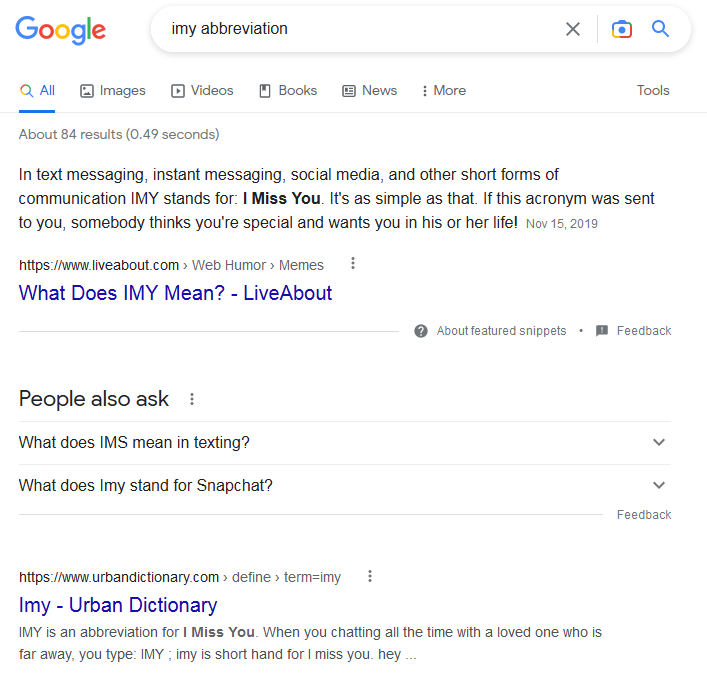This screenshot has width=707, height=697.
Task: Switch to the Images tab
Action: [x=113, y=91]
